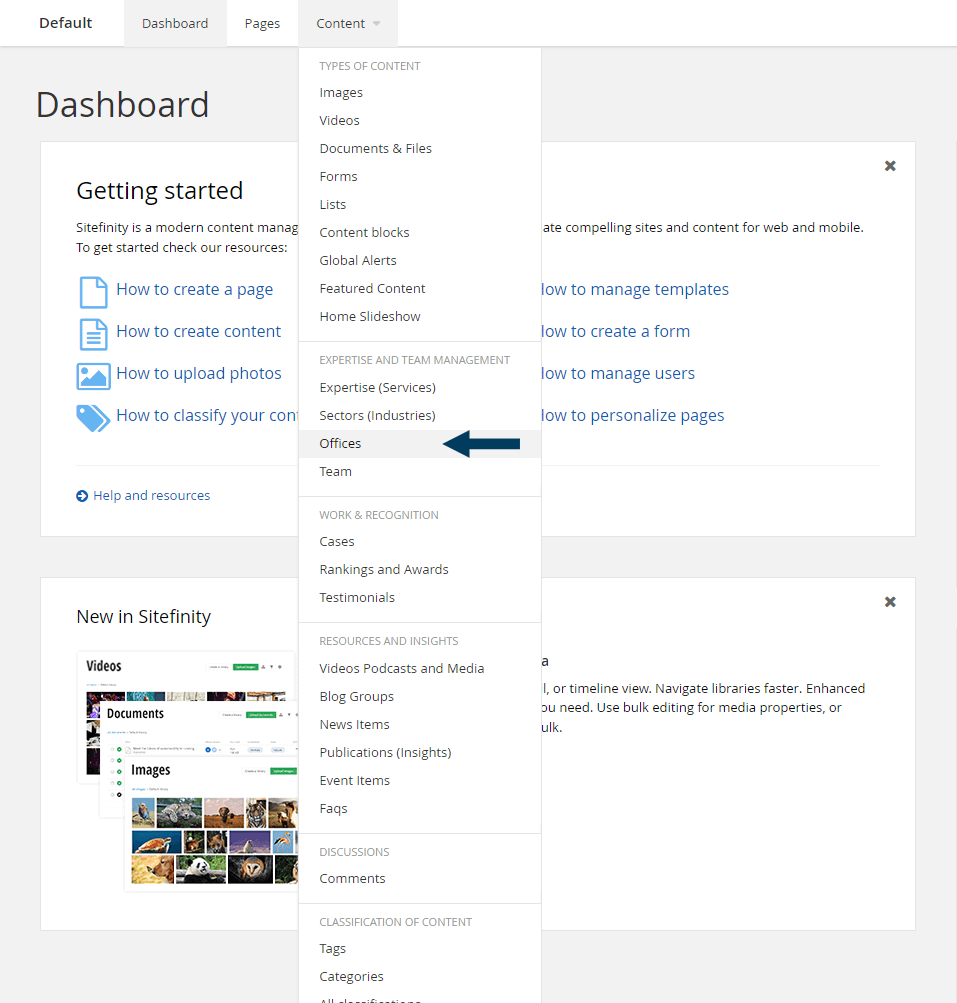Dismiss the New in Sitefinity panel
Screen dimensions: 957x1003
pos(889,602)
